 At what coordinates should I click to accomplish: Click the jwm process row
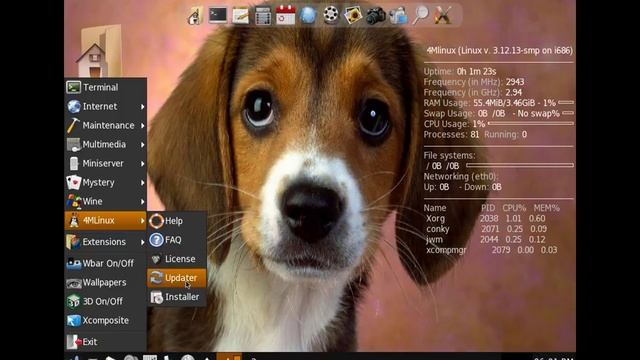(x=486, y=240)
